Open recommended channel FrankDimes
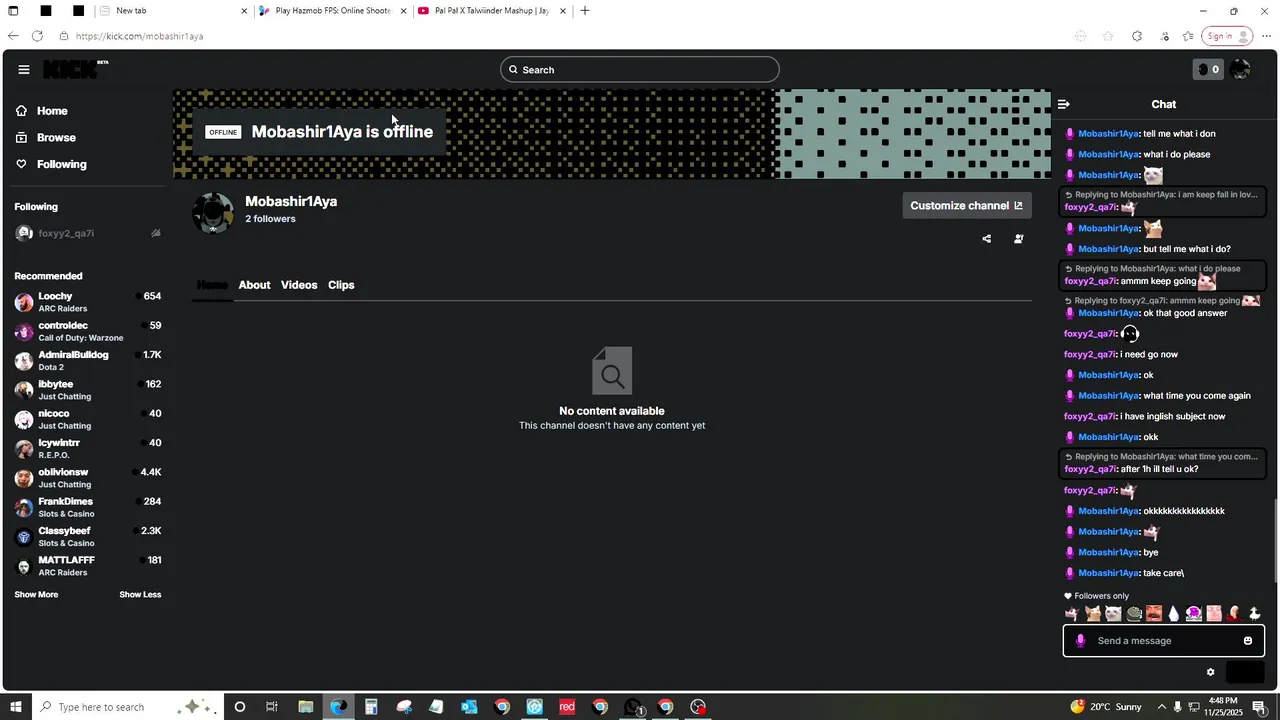1280x720 pixels. tap(88, 507)
